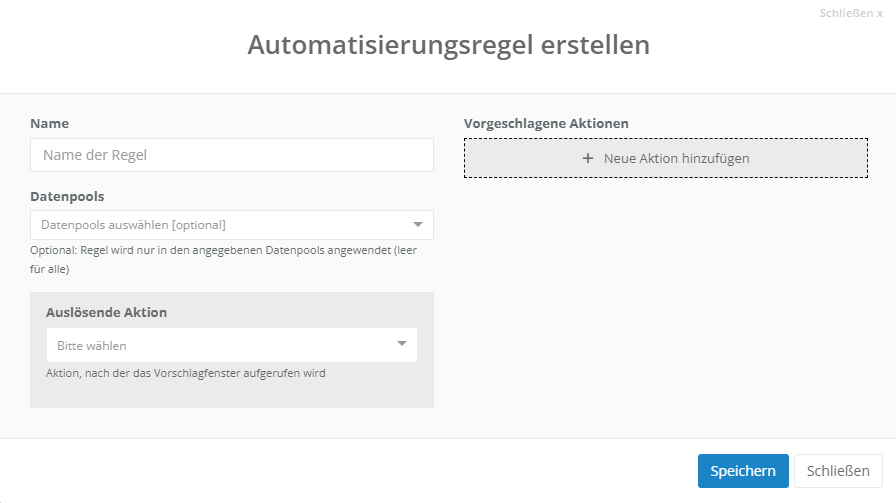Click the 'Name der Regel' input field
Image resolution: width=896 pixels, height=503 pixels.
coord(232,155)
